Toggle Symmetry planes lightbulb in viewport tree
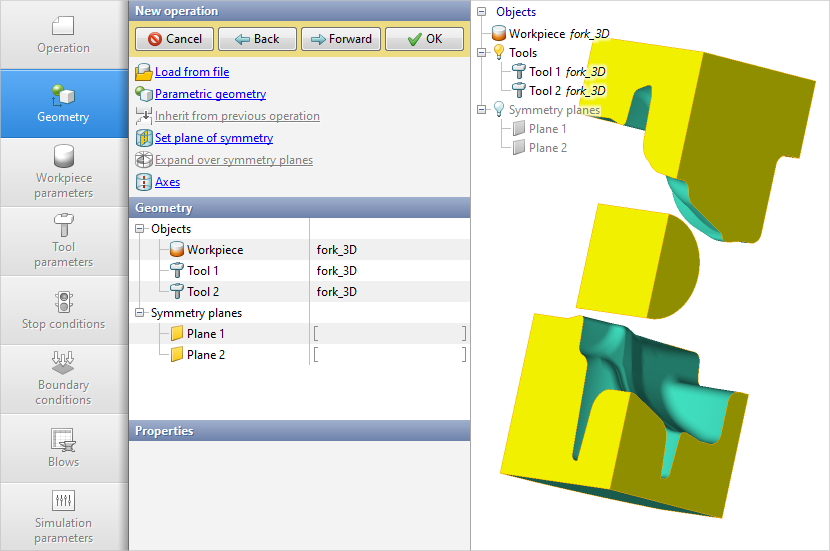The image size is (830, 551). (x=498, y=110)
